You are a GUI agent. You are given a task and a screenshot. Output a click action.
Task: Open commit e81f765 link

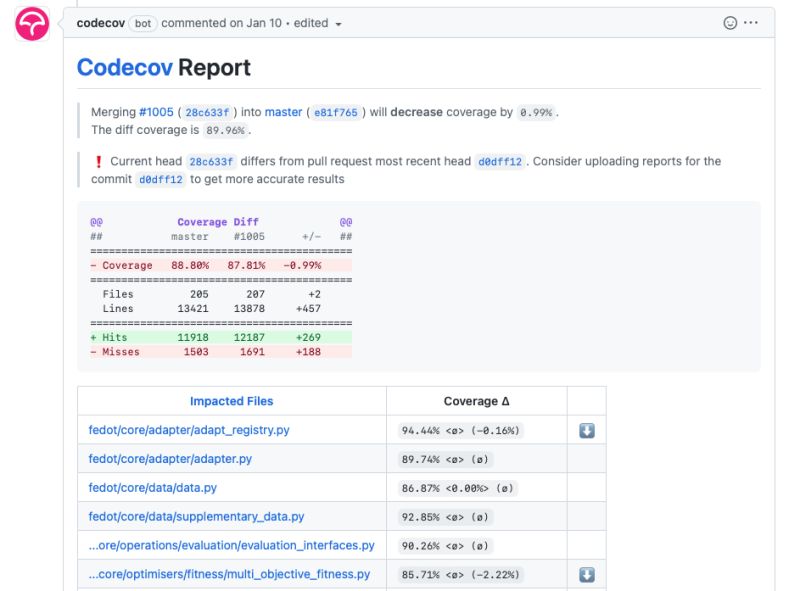coord(336,112)
